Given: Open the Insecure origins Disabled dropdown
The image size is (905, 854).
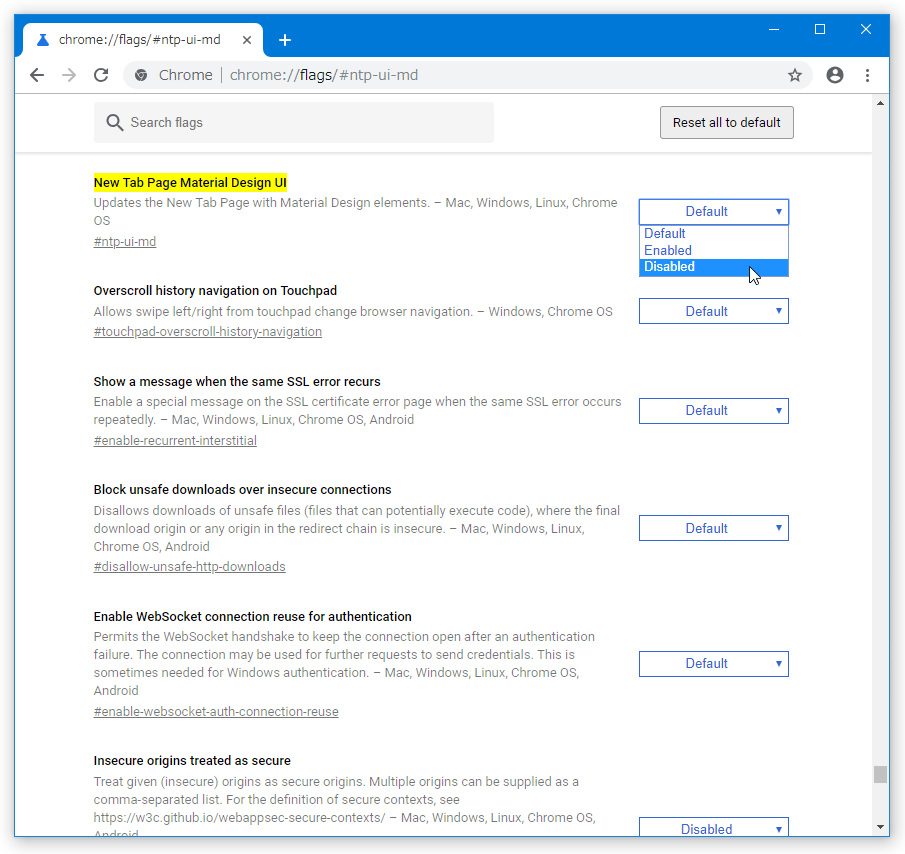Looking at the screenshot, I should coord(713,828).
